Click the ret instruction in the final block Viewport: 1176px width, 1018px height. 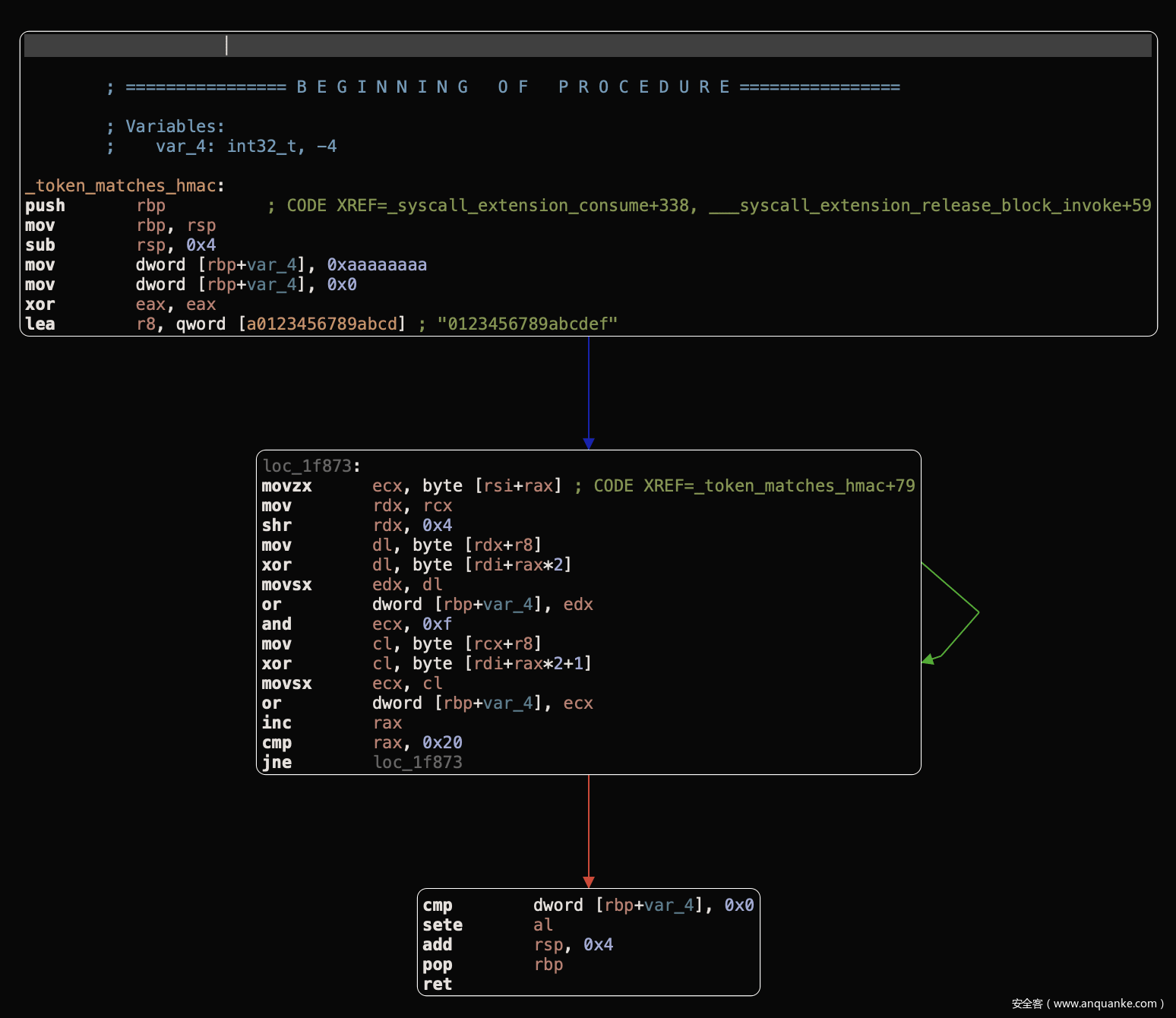(438, 985)
